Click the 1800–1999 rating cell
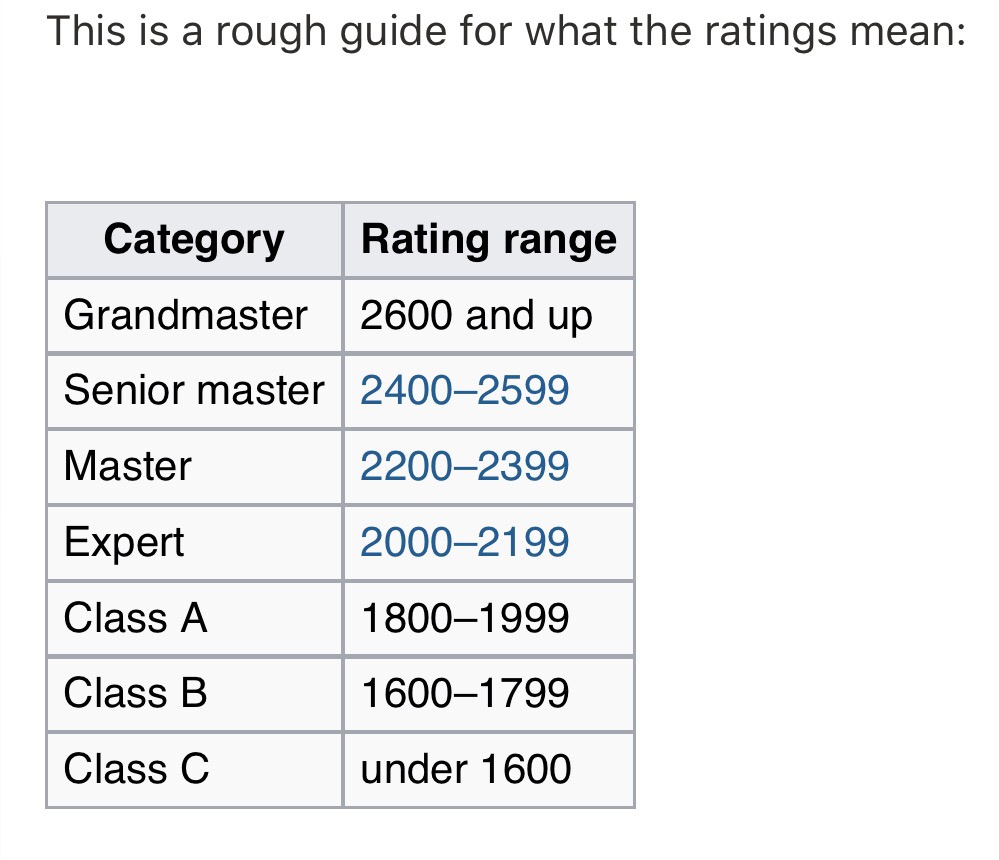Viewport: 999px width, 860px height. tap(465, 618)
